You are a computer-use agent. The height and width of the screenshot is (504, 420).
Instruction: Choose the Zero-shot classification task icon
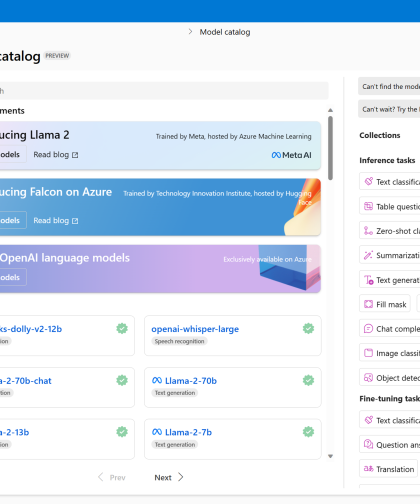368,231
